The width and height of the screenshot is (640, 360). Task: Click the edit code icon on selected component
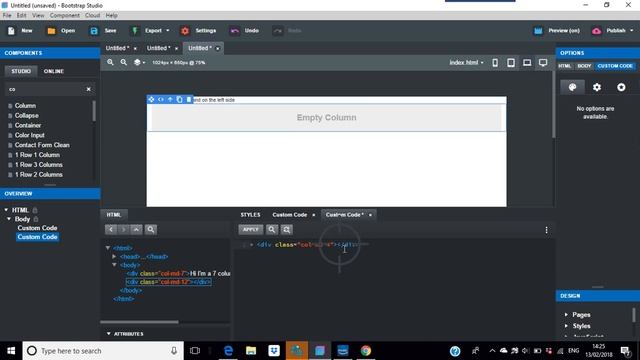coord(161,100)
